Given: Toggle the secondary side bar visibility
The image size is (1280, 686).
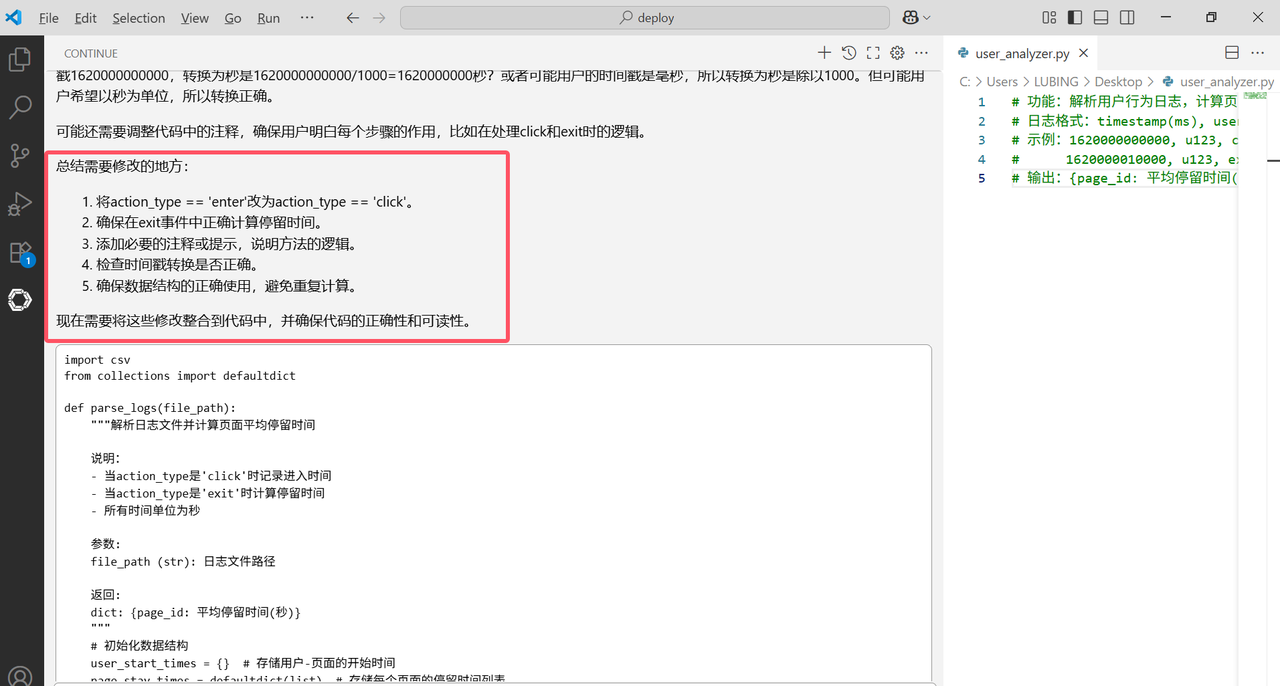Looking at the screenshot, I should 1127,18.
